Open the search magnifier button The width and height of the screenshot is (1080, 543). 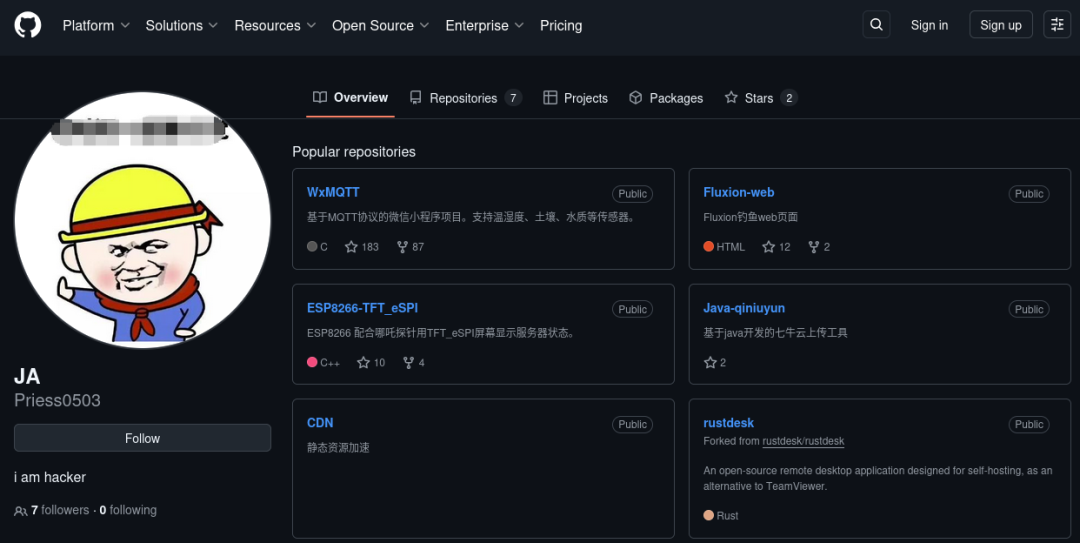pyautogui.click(x=876, y=25)
